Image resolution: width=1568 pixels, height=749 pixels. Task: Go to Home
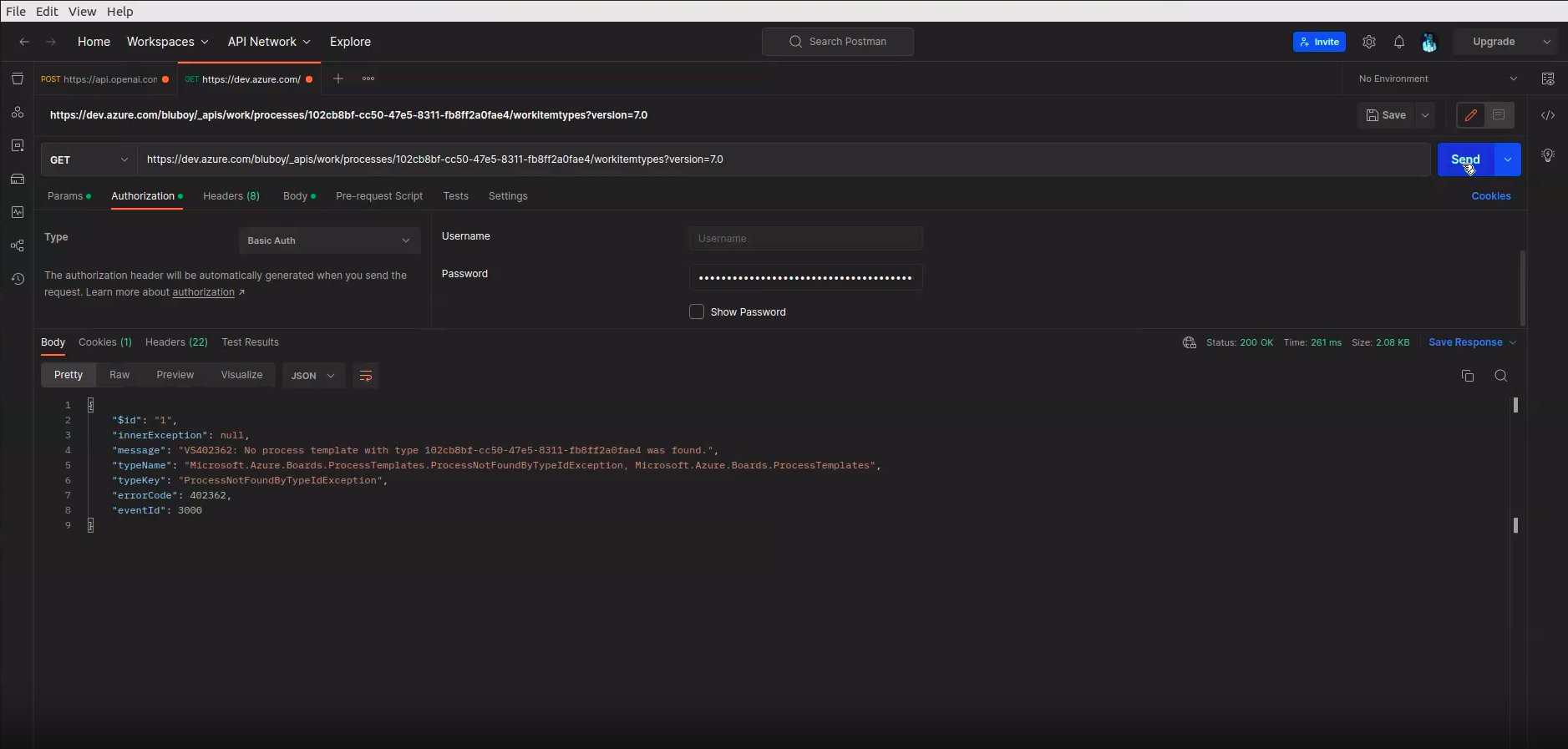[94, 42]
